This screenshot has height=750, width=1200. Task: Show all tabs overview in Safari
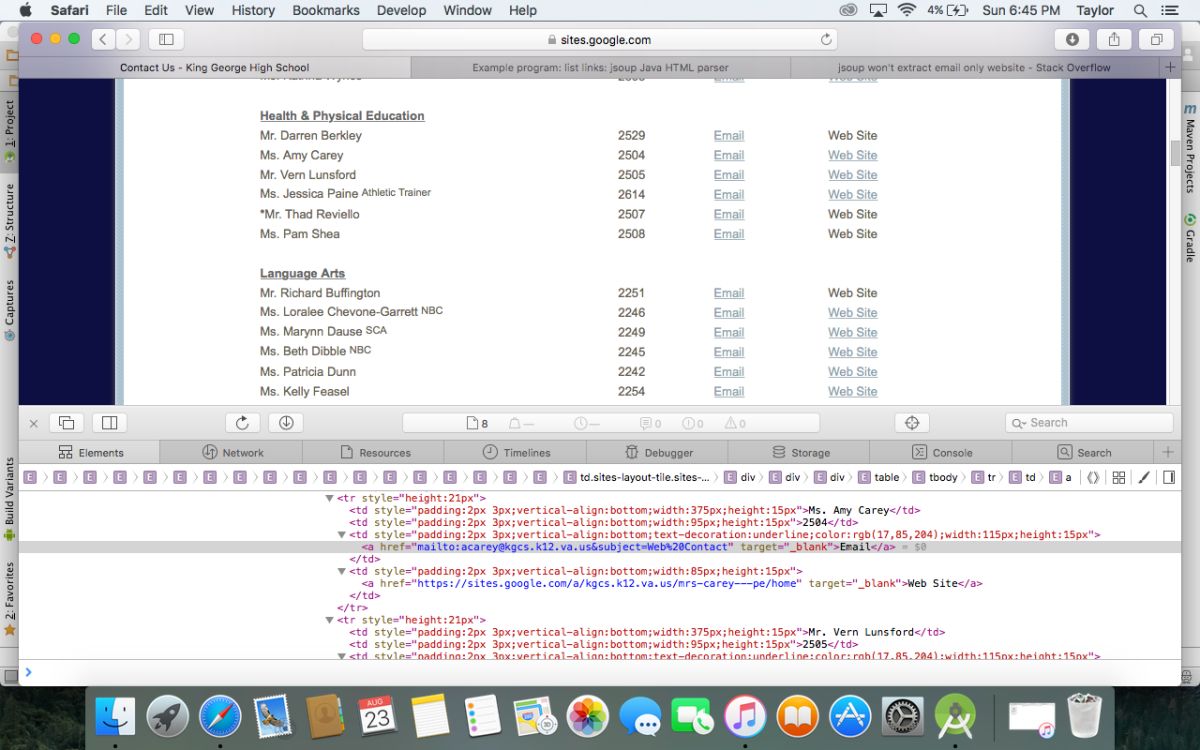coord(1156,40)
